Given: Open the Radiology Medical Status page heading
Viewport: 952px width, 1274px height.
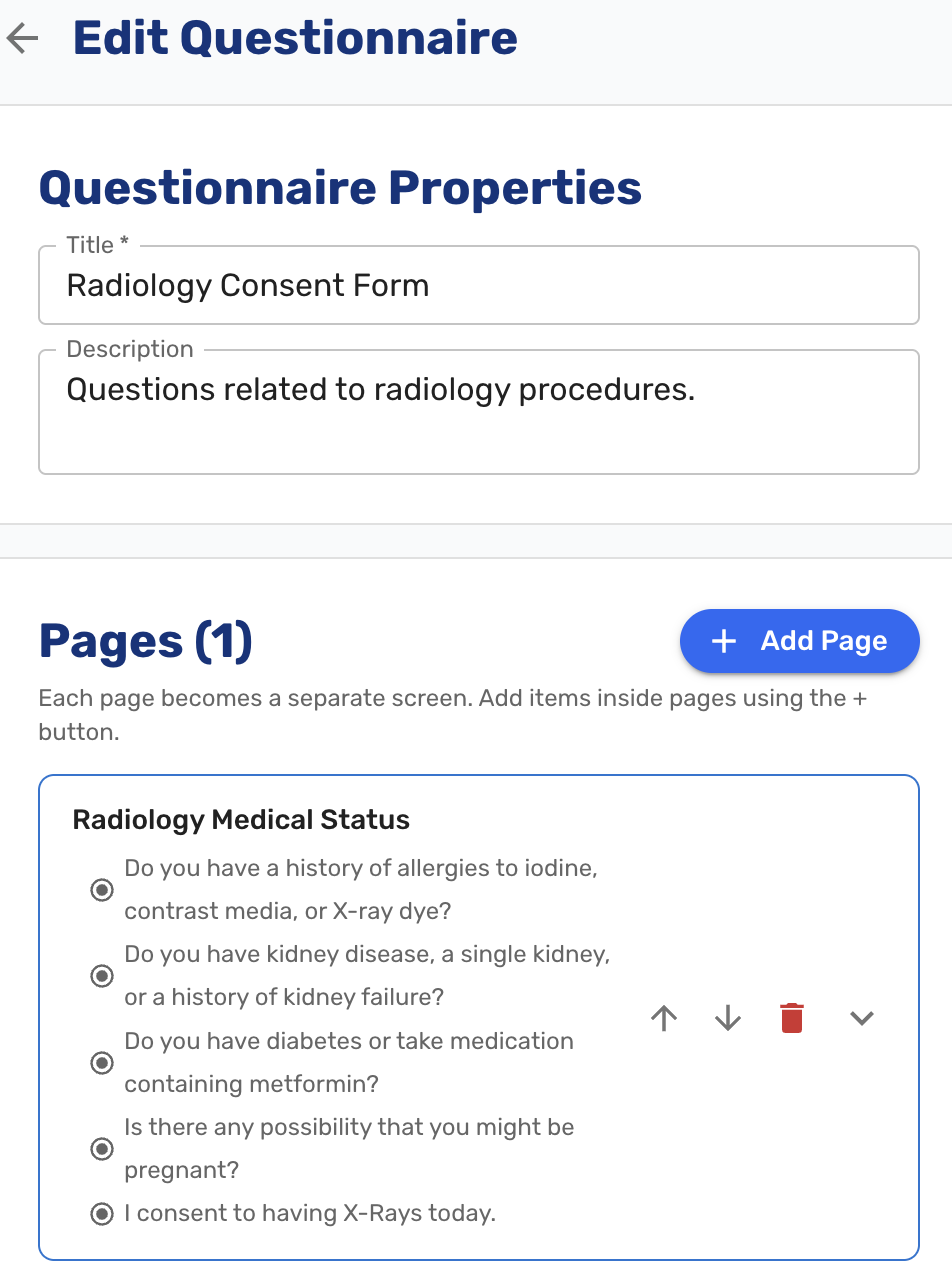Looking at the screenshot, I should (241, 820).
